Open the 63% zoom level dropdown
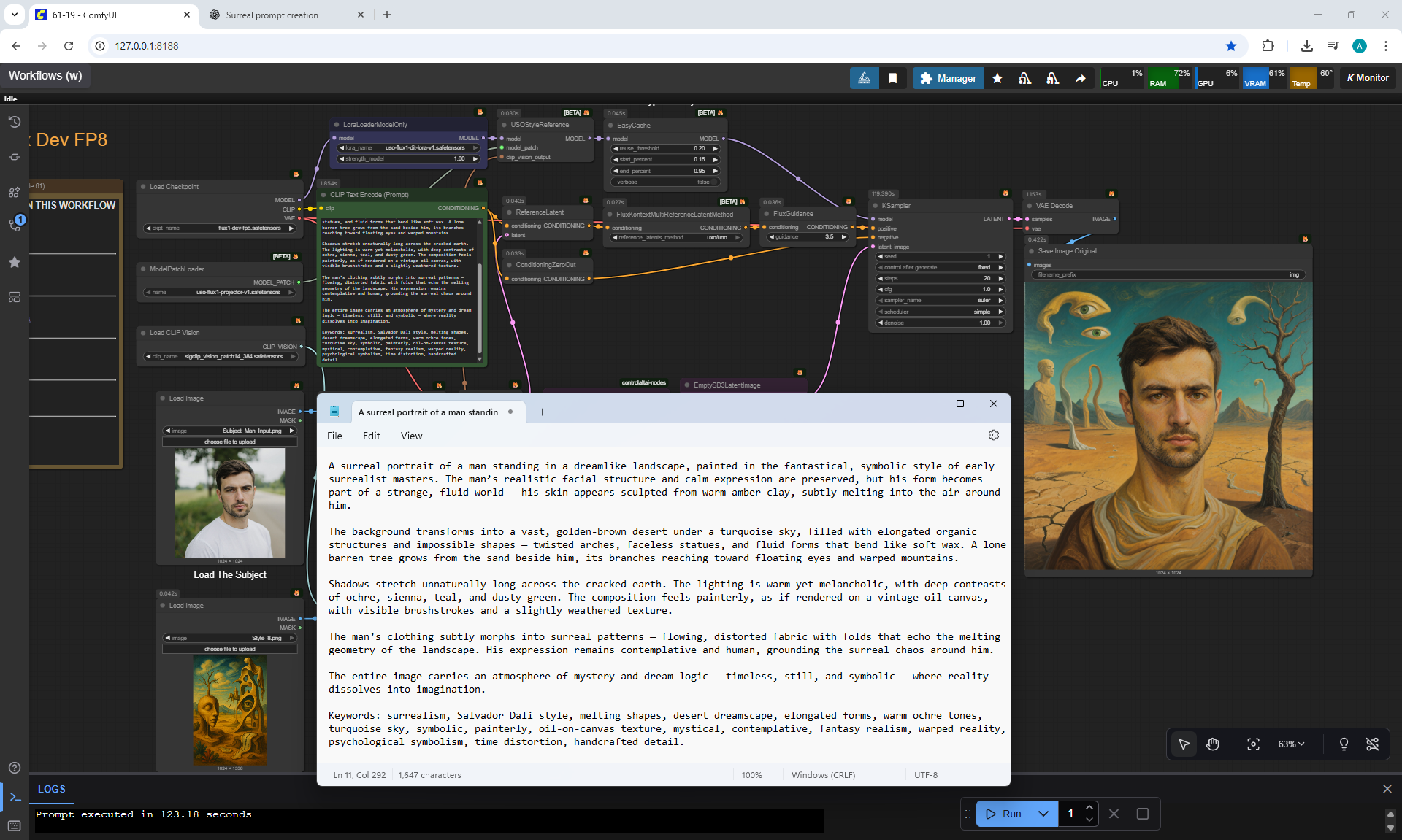This screenshot has height=840, width=1402. click(x=1291, y=744)
